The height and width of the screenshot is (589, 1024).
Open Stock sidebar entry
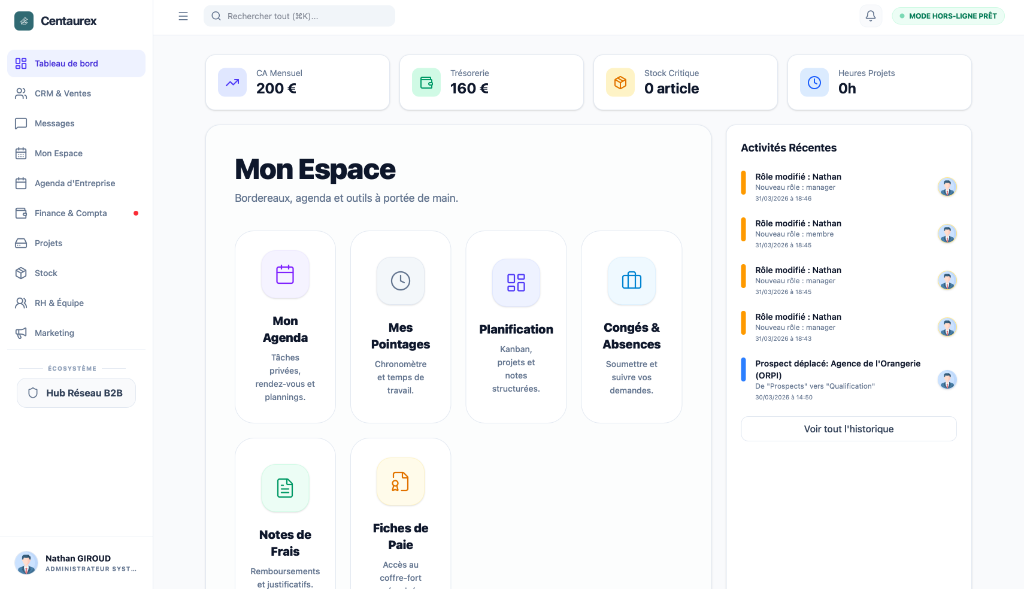(x=76, y=273)
